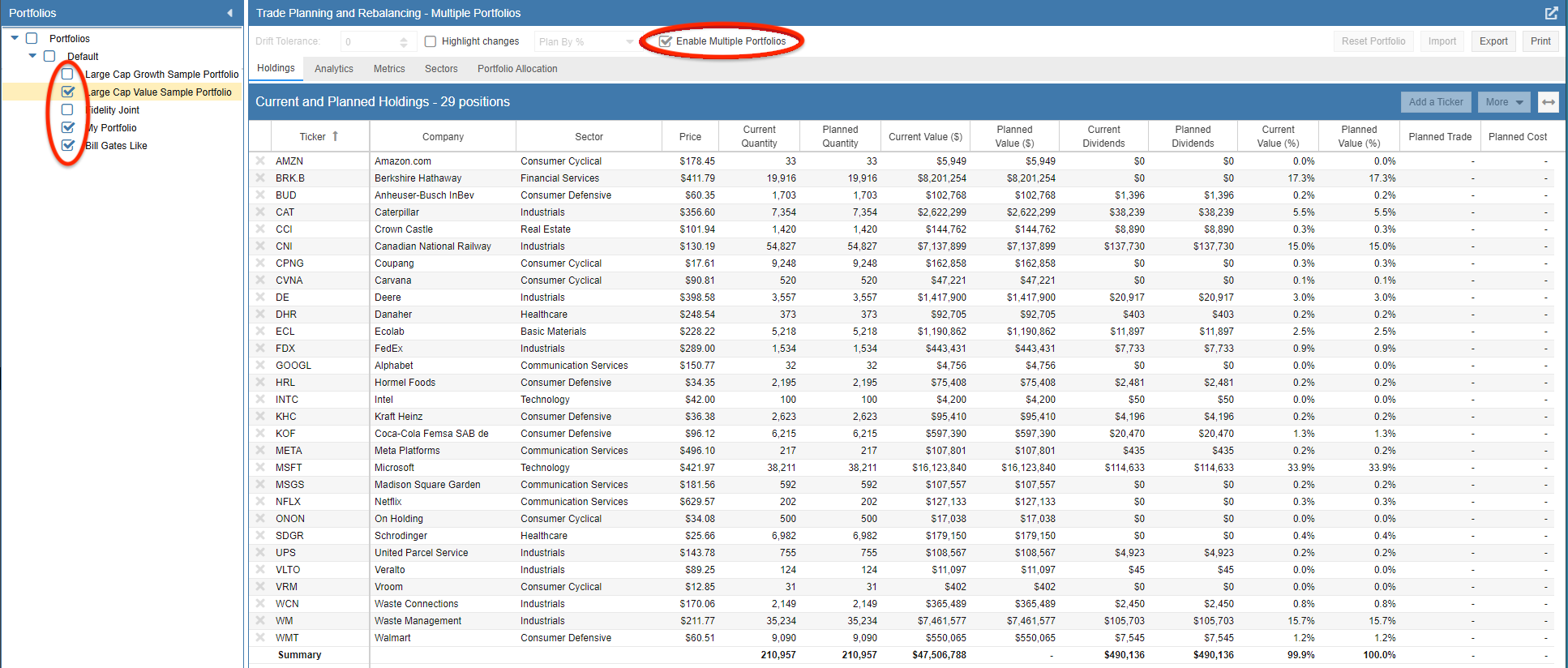Remove the HRL row with X icon

point(260,382)
